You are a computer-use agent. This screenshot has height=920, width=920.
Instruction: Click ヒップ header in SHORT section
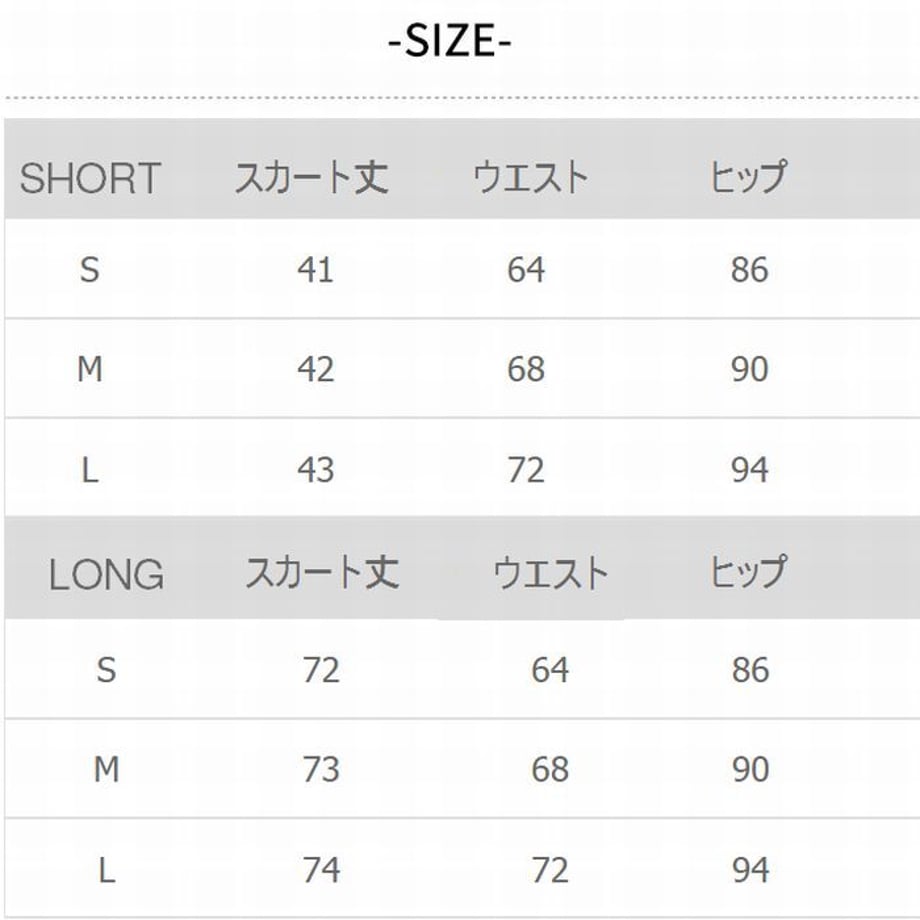click(x=748, y=176)
